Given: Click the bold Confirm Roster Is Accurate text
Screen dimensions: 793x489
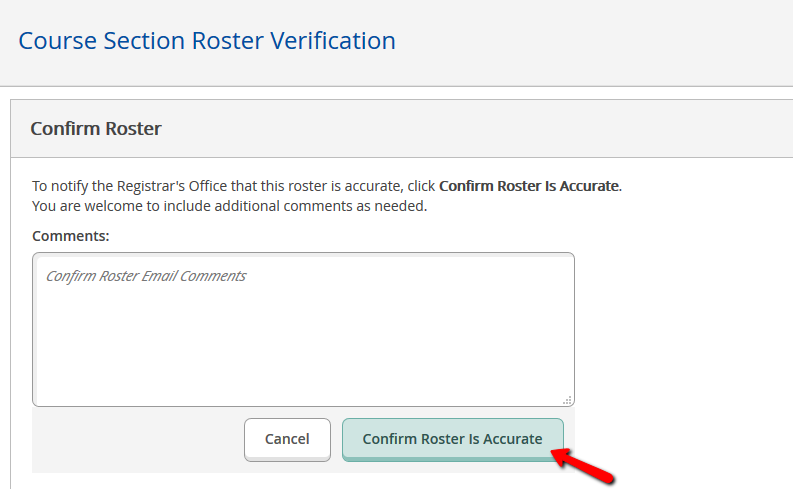Looking at the screenshot, I should click(529, 186).
